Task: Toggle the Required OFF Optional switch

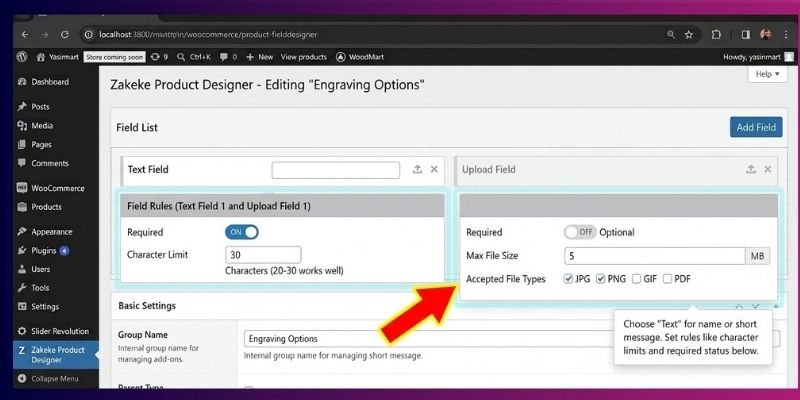Action: (x=581, y=232)
